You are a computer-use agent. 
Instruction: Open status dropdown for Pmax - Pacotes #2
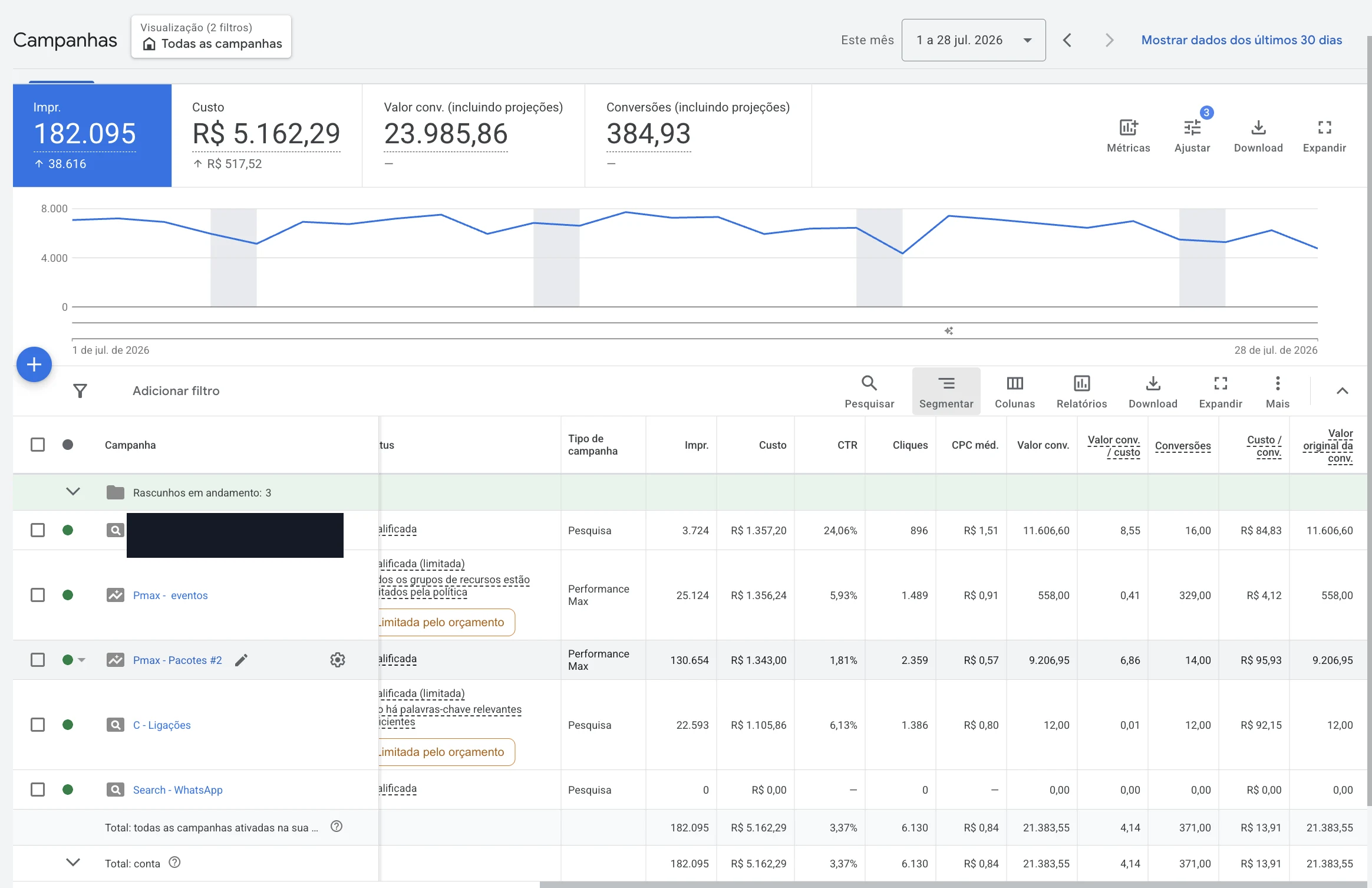pos(82,660)
